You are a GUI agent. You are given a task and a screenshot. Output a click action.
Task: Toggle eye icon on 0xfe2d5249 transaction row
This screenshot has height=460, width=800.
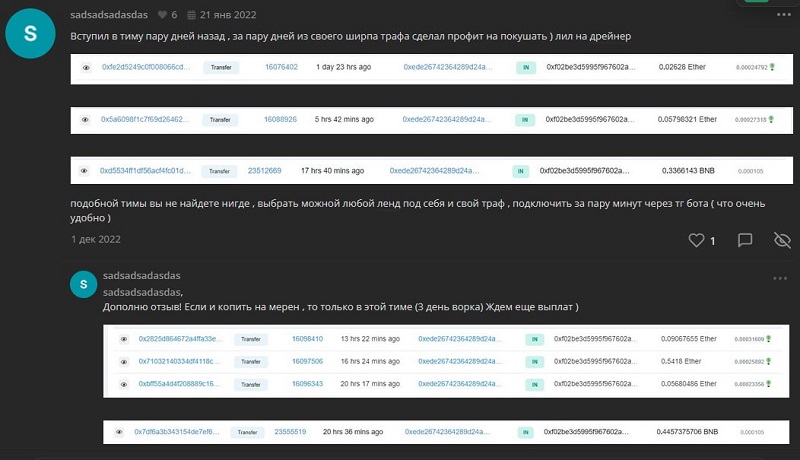pos(86,67)
